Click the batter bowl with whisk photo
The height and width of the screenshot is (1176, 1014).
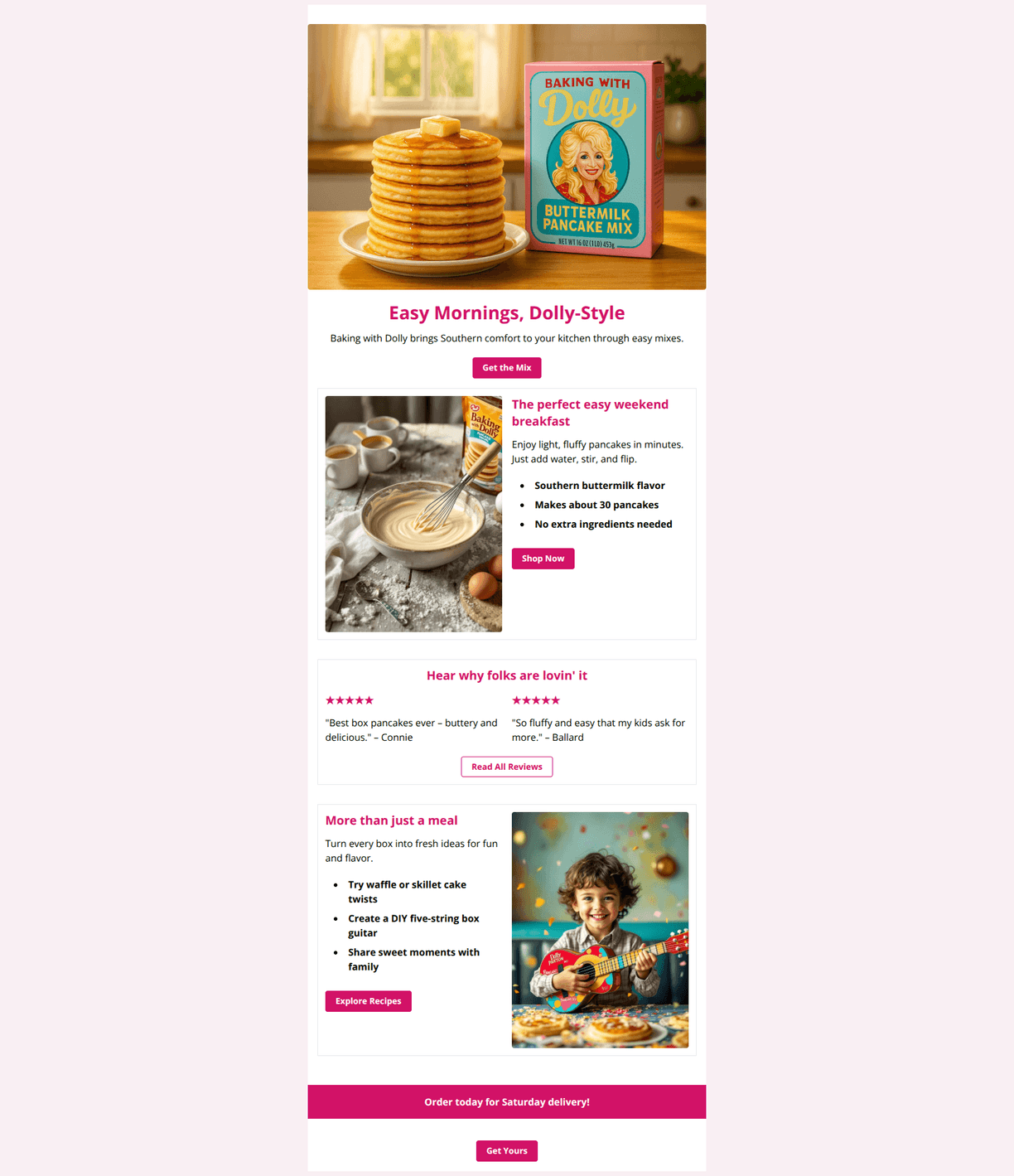coord(413,514)
